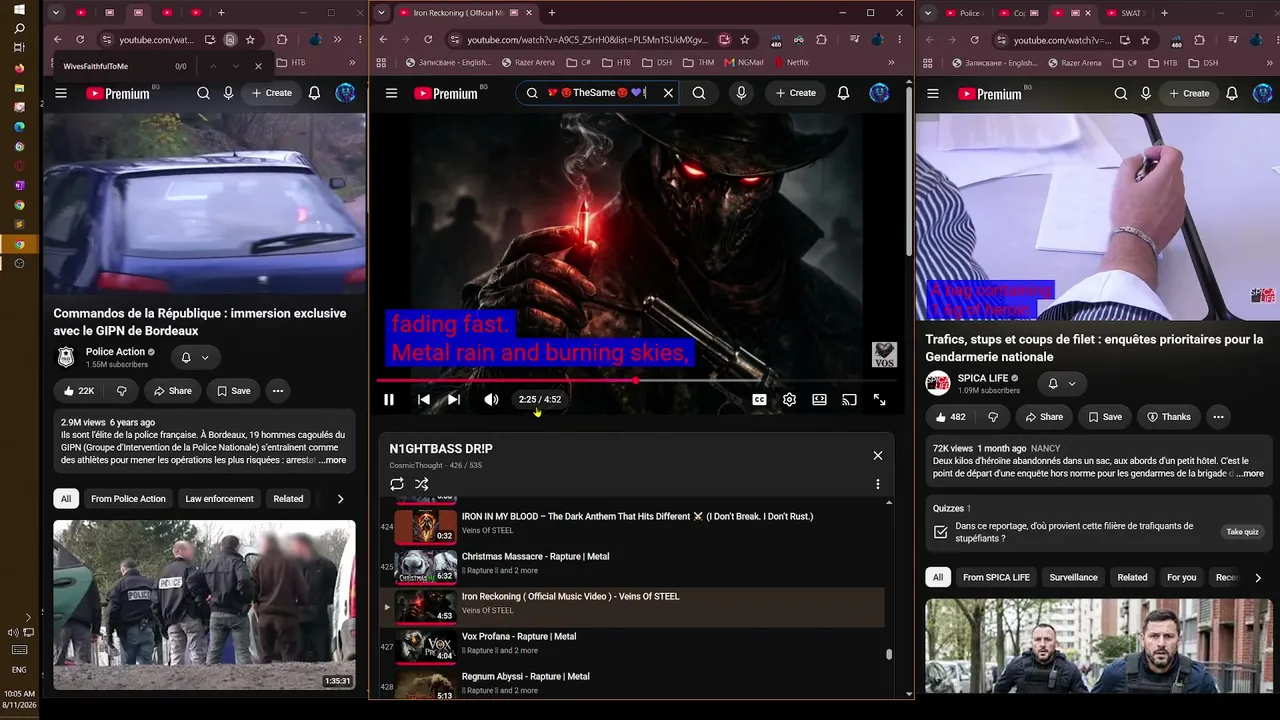Open NGMail bookmark in middle window

(743, 62)
